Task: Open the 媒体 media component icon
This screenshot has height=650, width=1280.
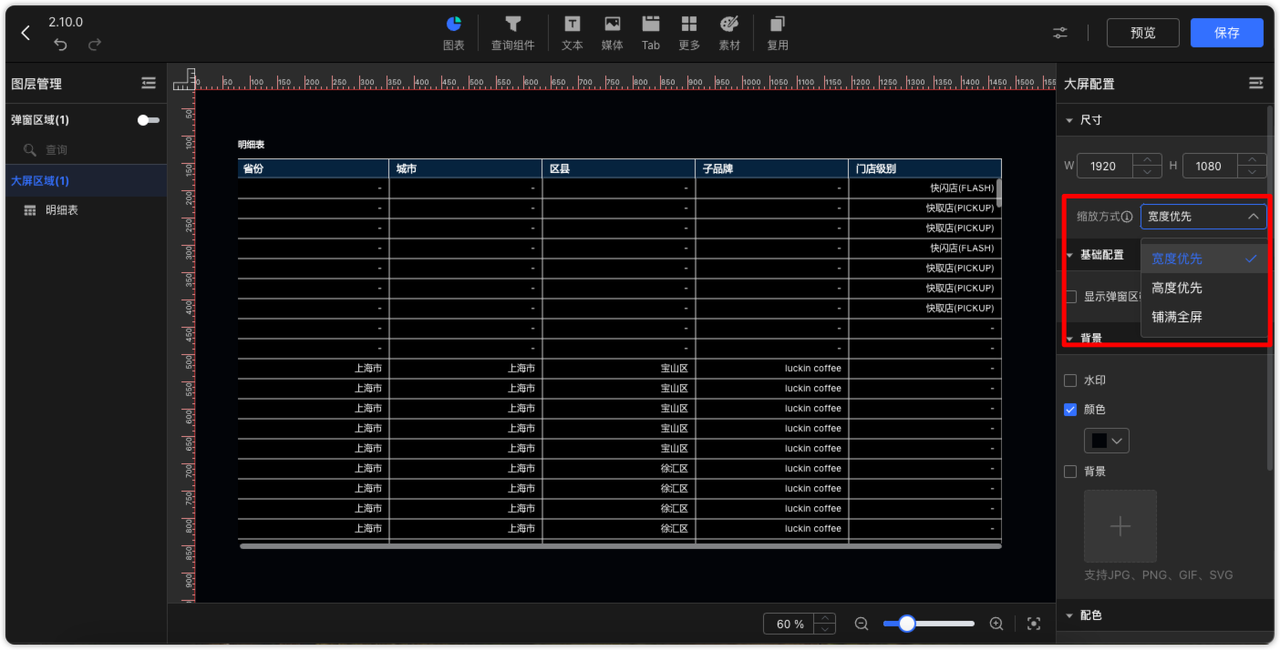Action: coord(611,32)
